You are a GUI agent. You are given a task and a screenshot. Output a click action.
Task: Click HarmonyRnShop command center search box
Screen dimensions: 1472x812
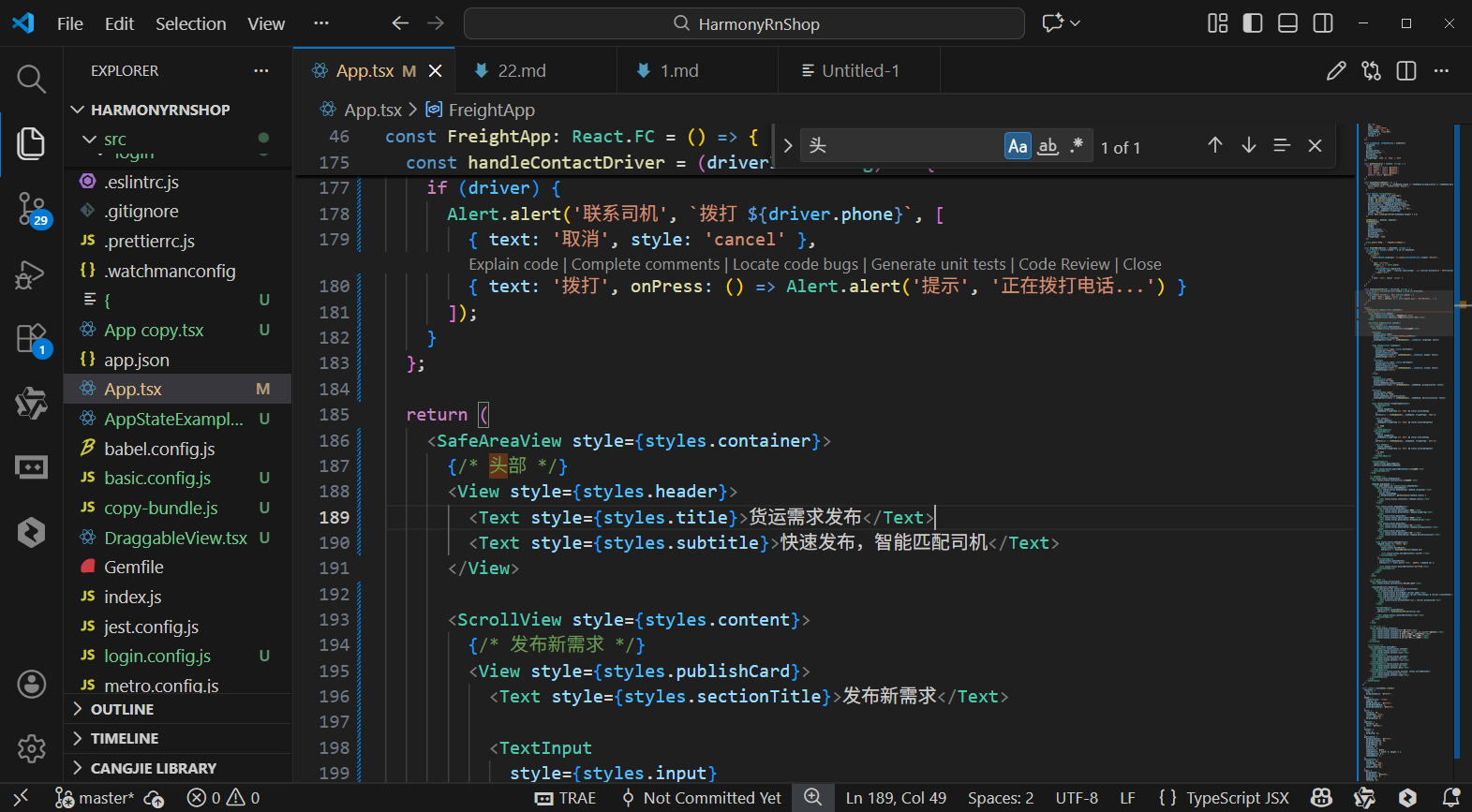[x=744, y=23]
